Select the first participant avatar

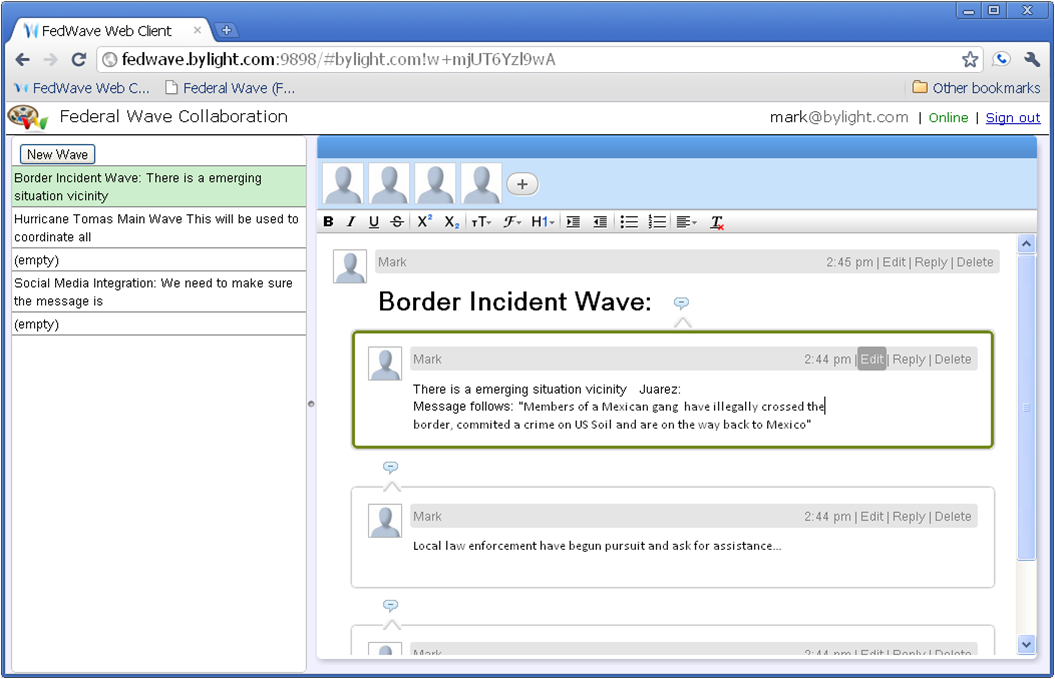[343, 183]
